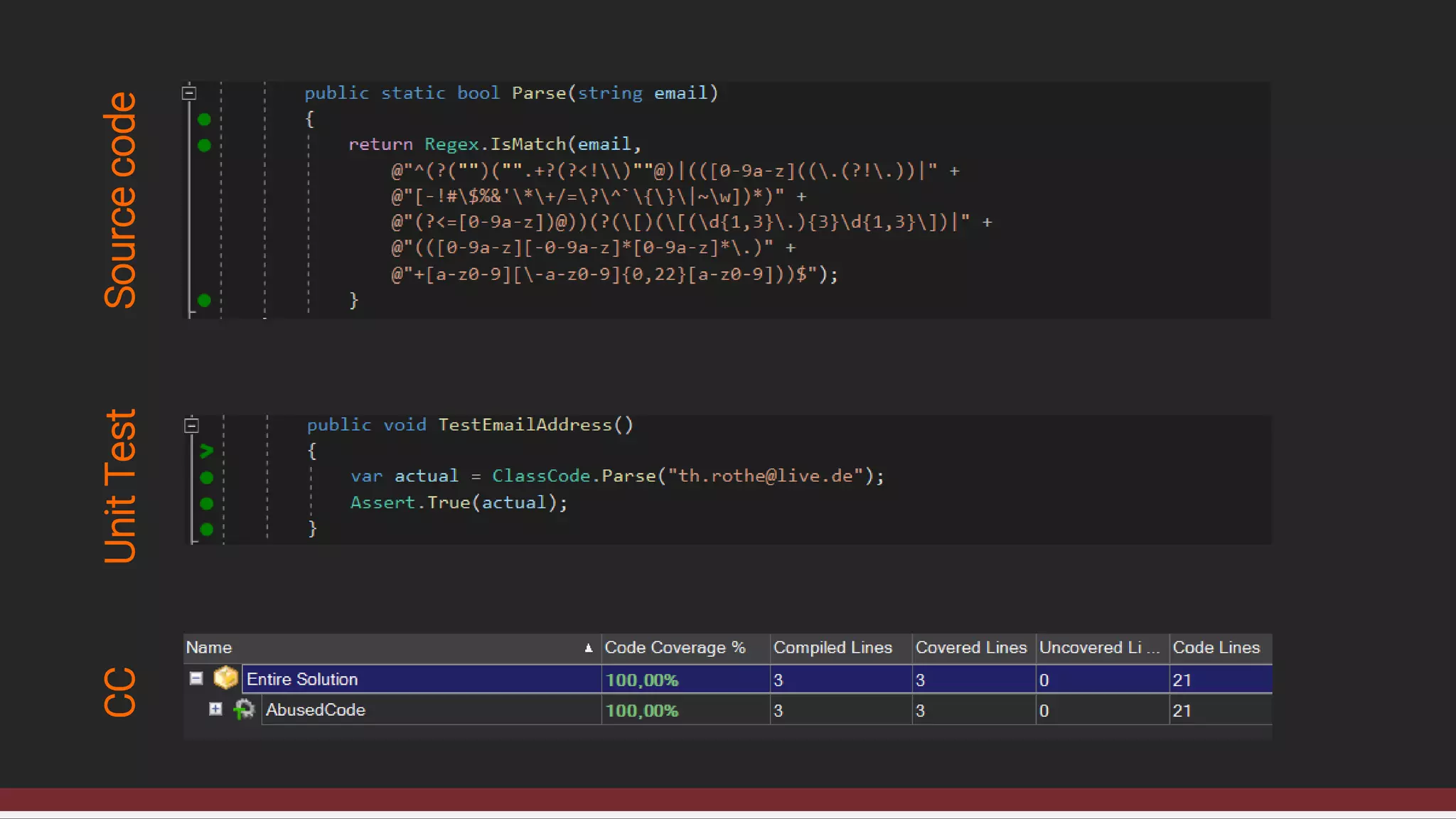This screenshot has height=819, width=1456.
Task: Click Code Lines value 21 for Entire Solution
Action: [x=1182, y=680]
